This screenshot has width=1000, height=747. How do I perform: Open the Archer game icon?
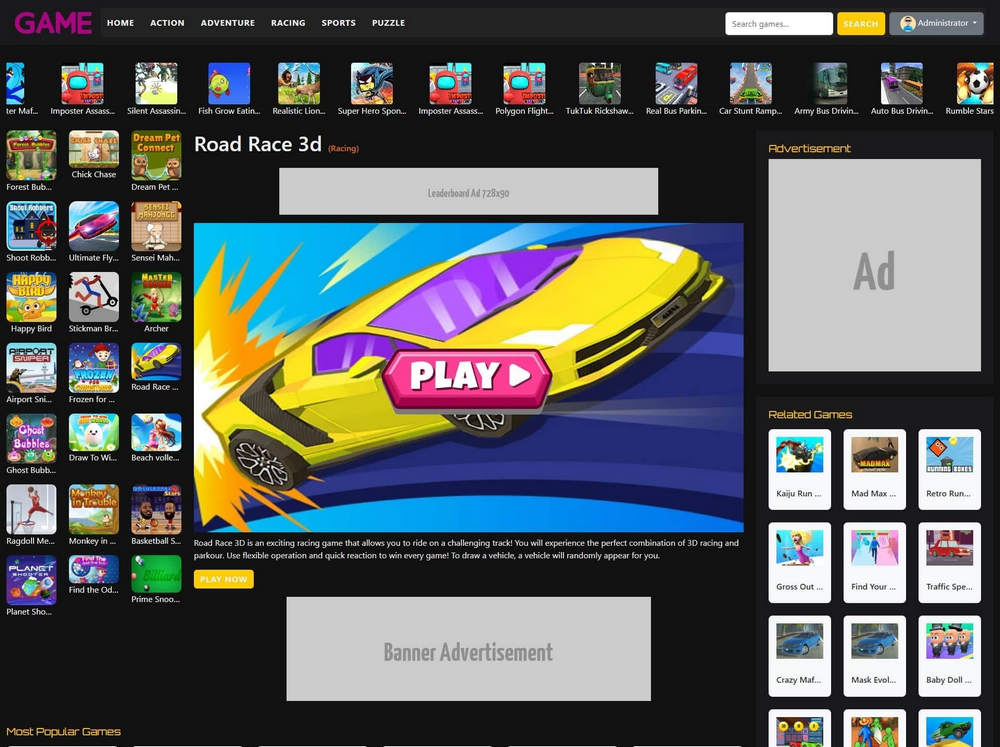coord(156,297)
